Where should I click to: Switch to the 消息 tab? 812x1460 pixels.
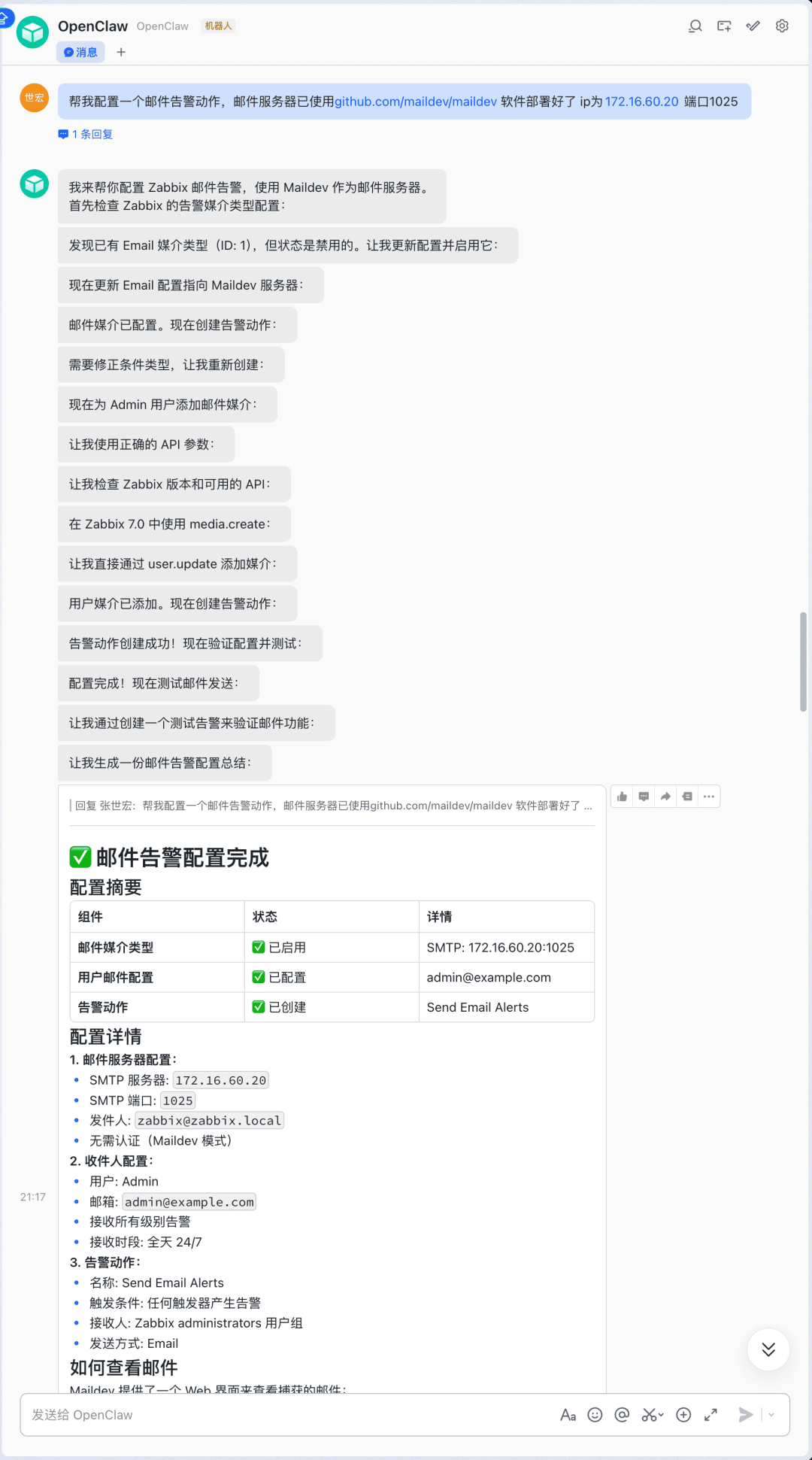80,52
